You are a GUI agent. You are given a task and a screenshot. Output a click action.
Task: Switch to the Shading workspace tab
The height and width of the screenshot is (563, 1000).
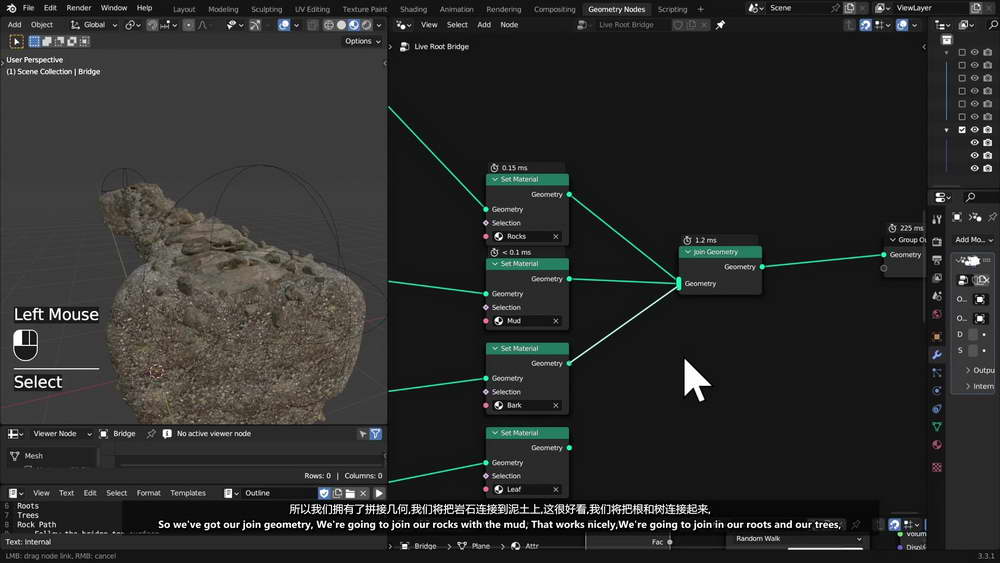tap(413, 9)
